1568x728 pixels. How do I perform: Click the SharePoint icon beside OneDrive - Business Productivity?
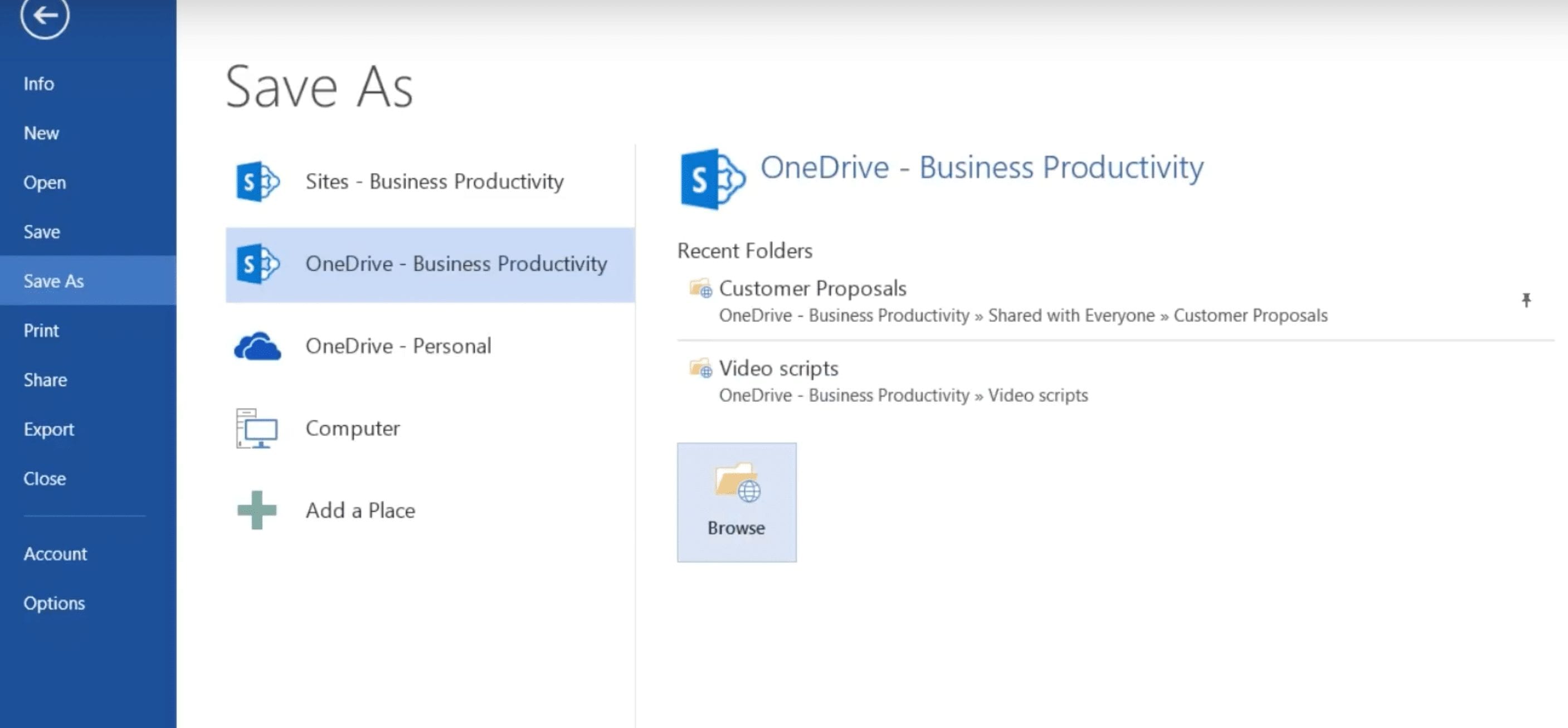click(x=257, y=264)
